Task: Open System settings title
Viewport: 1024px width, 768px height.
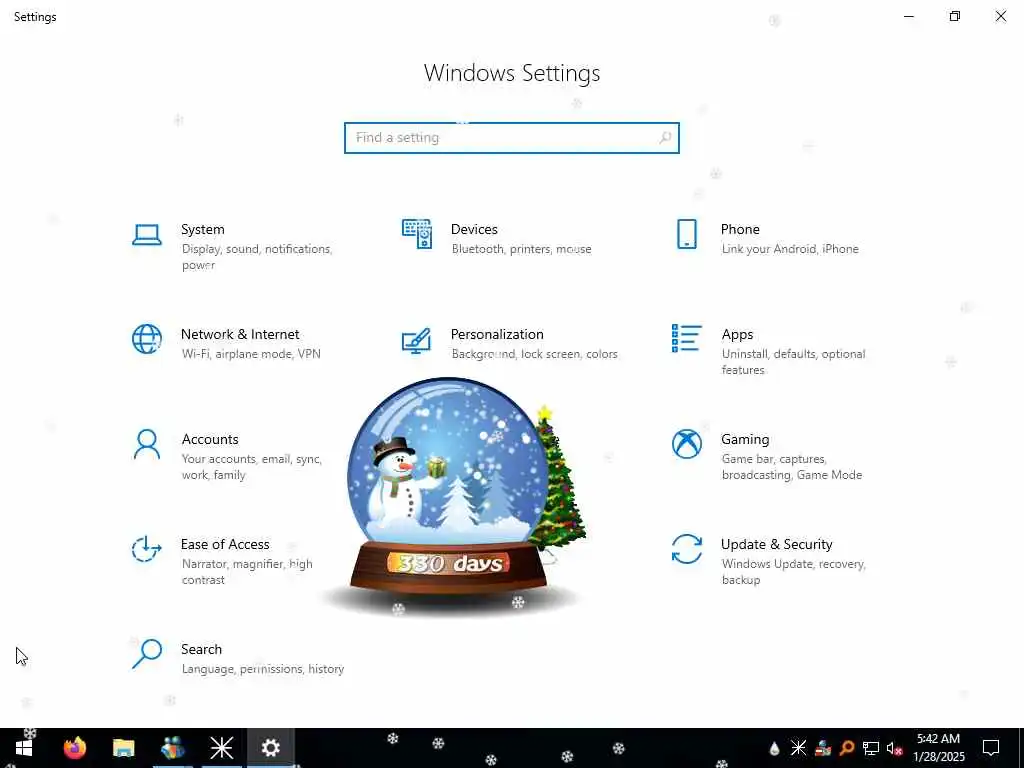Action: click(202, 230)
